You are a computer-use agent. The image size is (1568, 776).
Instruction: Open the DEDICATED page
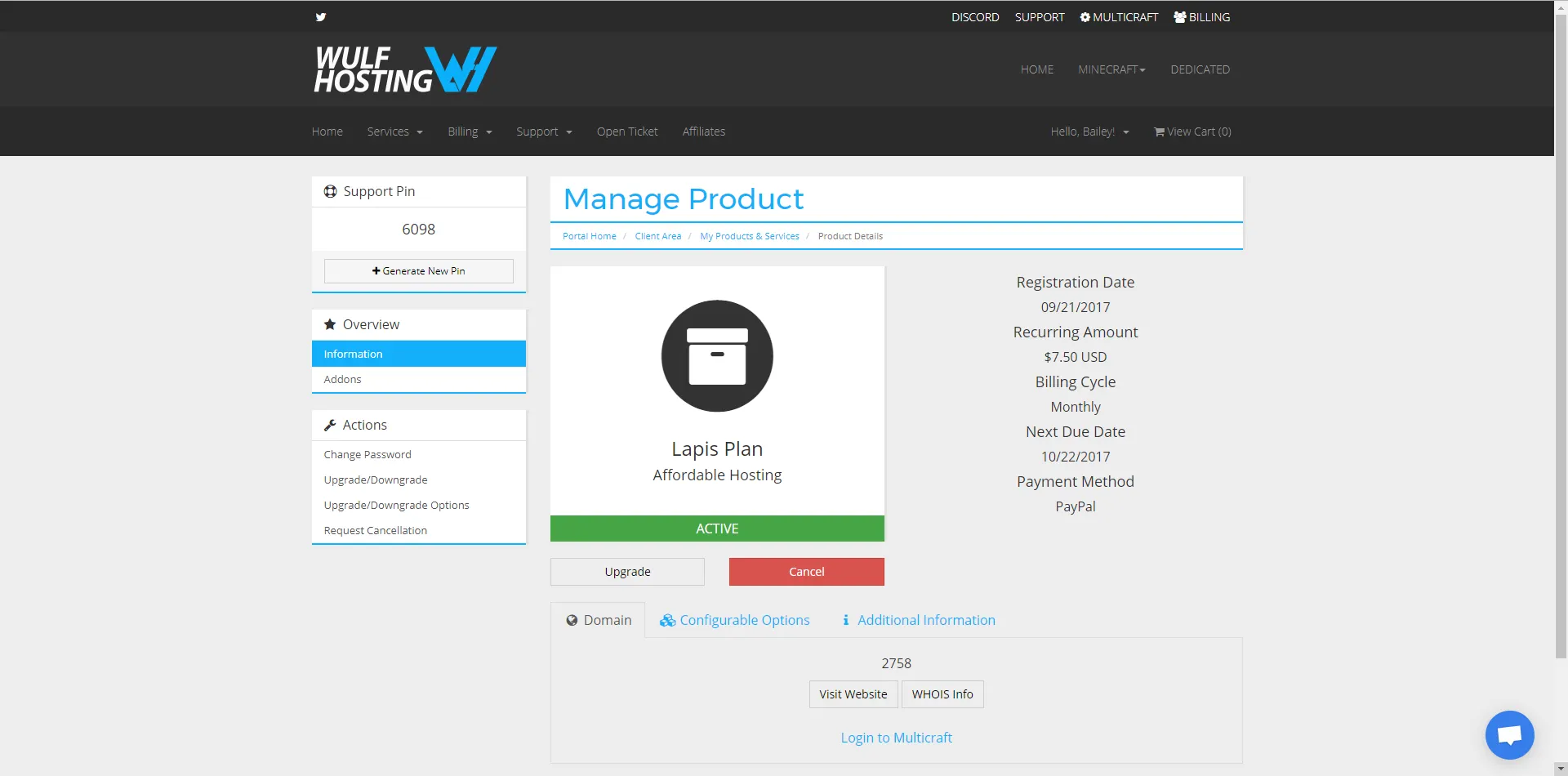(1200, 69)
